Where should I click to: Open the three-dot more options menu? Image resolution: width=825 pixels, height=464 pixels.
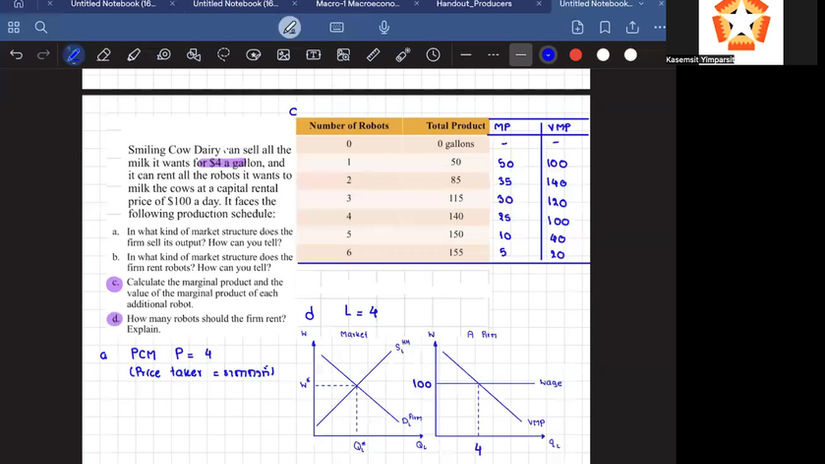pyautogui.click(x=659, y=27)
